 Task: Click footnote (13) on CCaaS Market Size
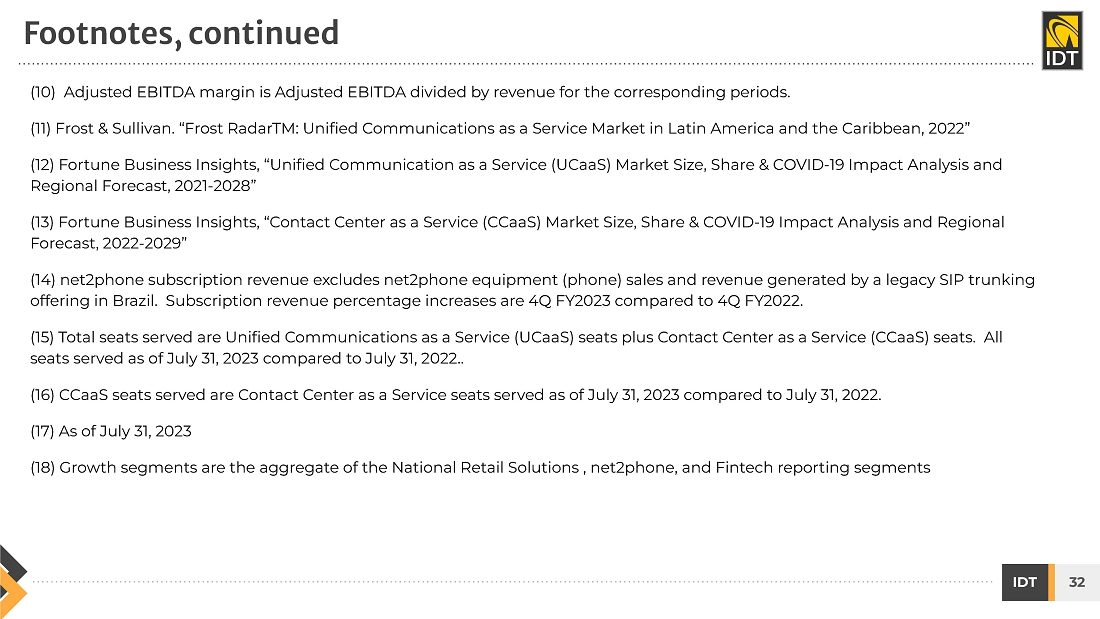(x=517, y=222)
